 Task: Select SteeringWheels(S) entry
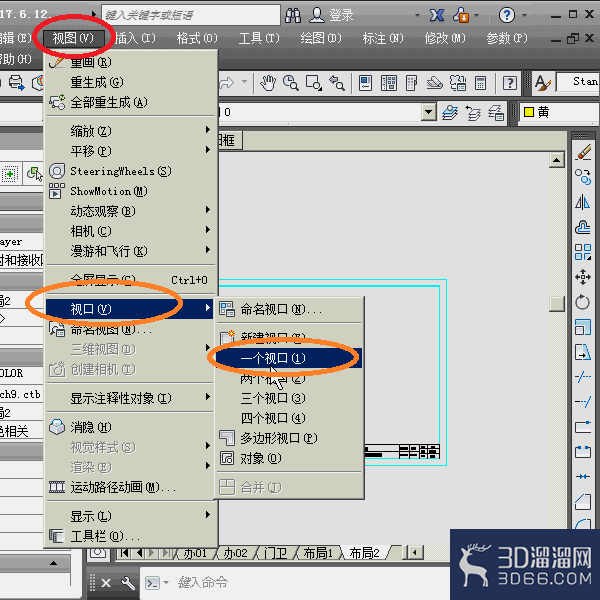[x=130, y=171]
